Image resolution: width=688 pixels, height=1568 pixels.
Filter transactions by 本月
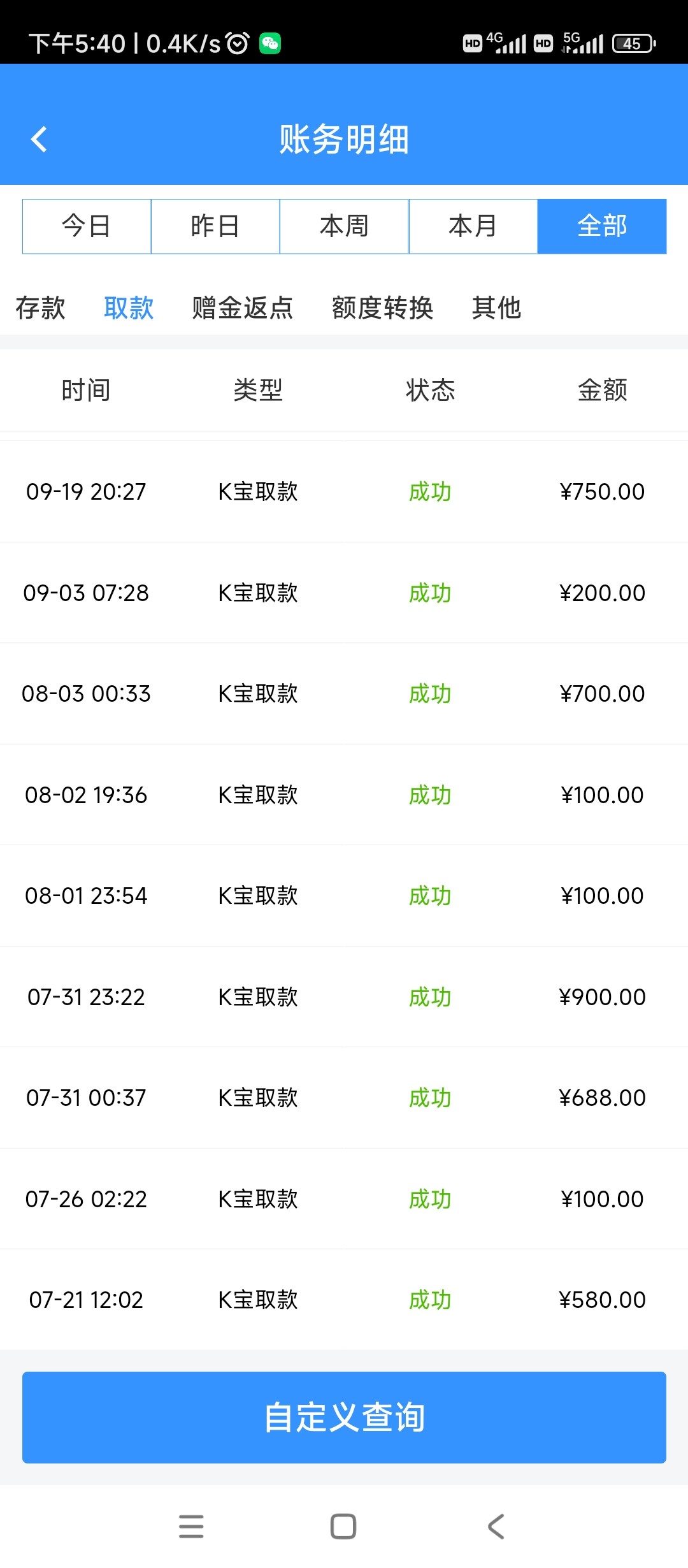click(x=473, y=226)
